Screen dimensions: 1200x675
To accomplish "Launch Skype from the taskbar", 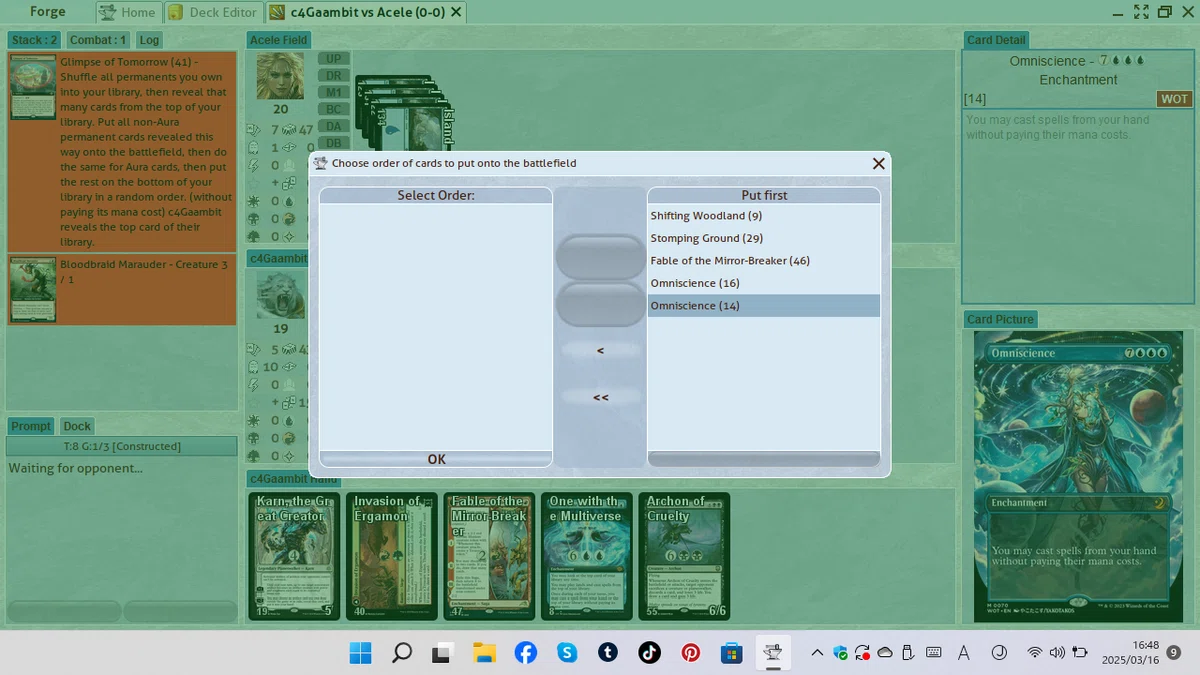I will (x=567, y=653).
